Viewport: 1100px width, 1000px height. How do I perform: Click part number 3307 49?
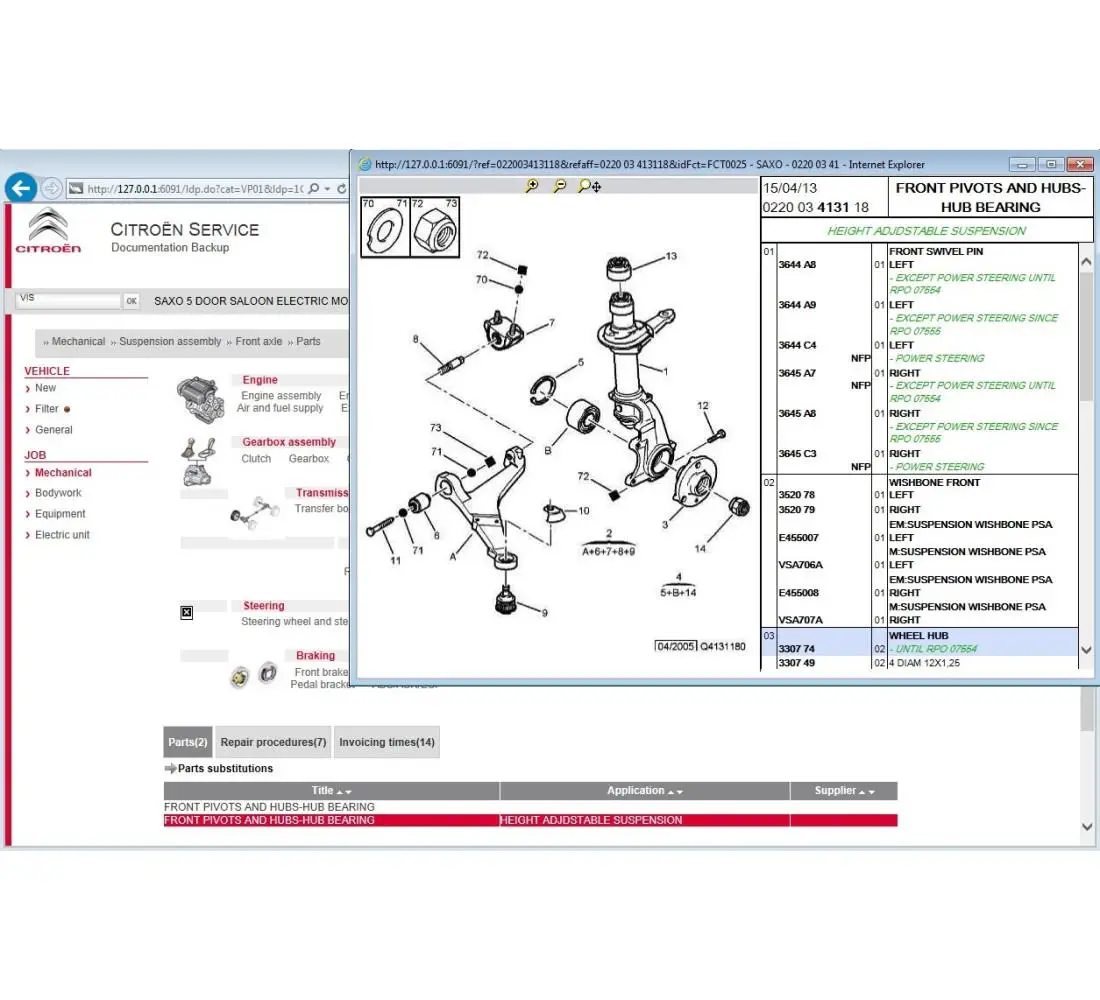[796, 662]
